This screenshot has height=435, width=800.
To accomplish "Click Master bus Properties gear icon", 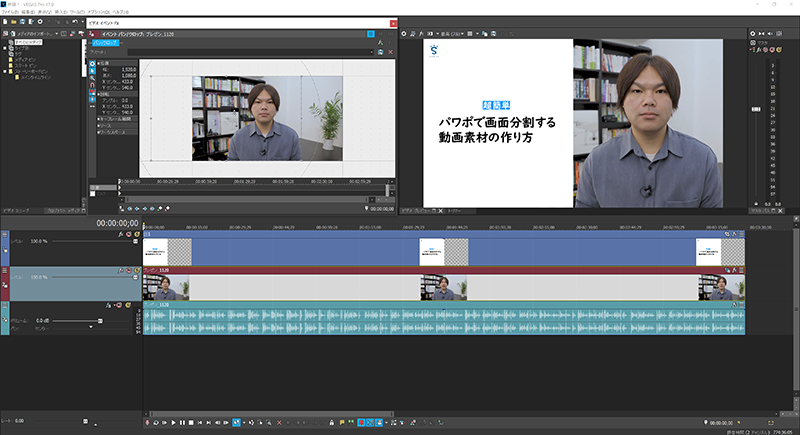I will [x=753, y=34].
